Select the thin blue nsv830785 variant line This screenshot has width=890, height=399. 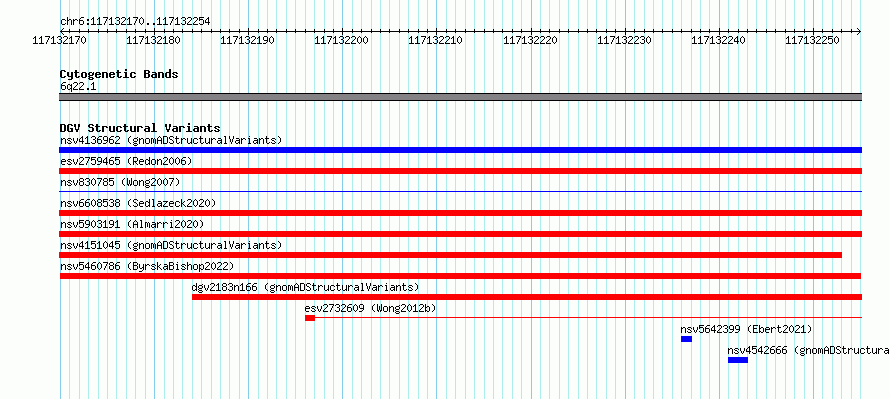coord(460,192)
